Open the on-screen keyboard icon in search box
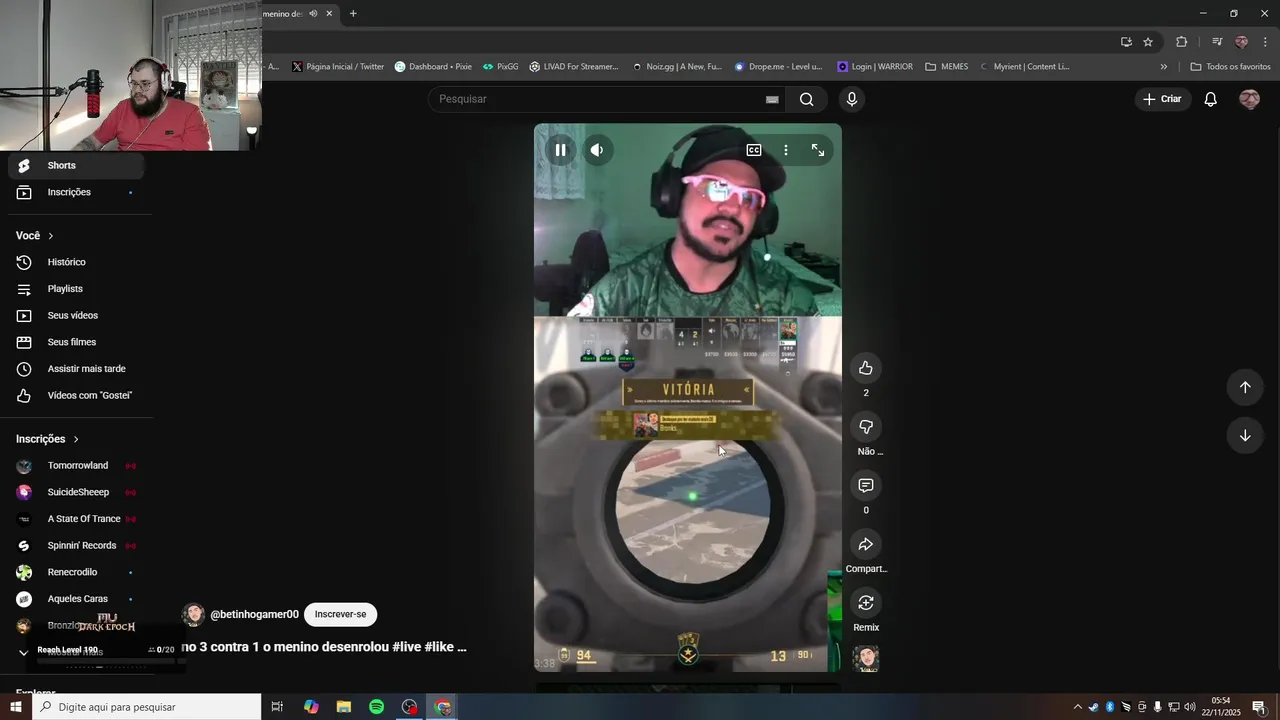1280x720 pixels. [x=772, y=99]
